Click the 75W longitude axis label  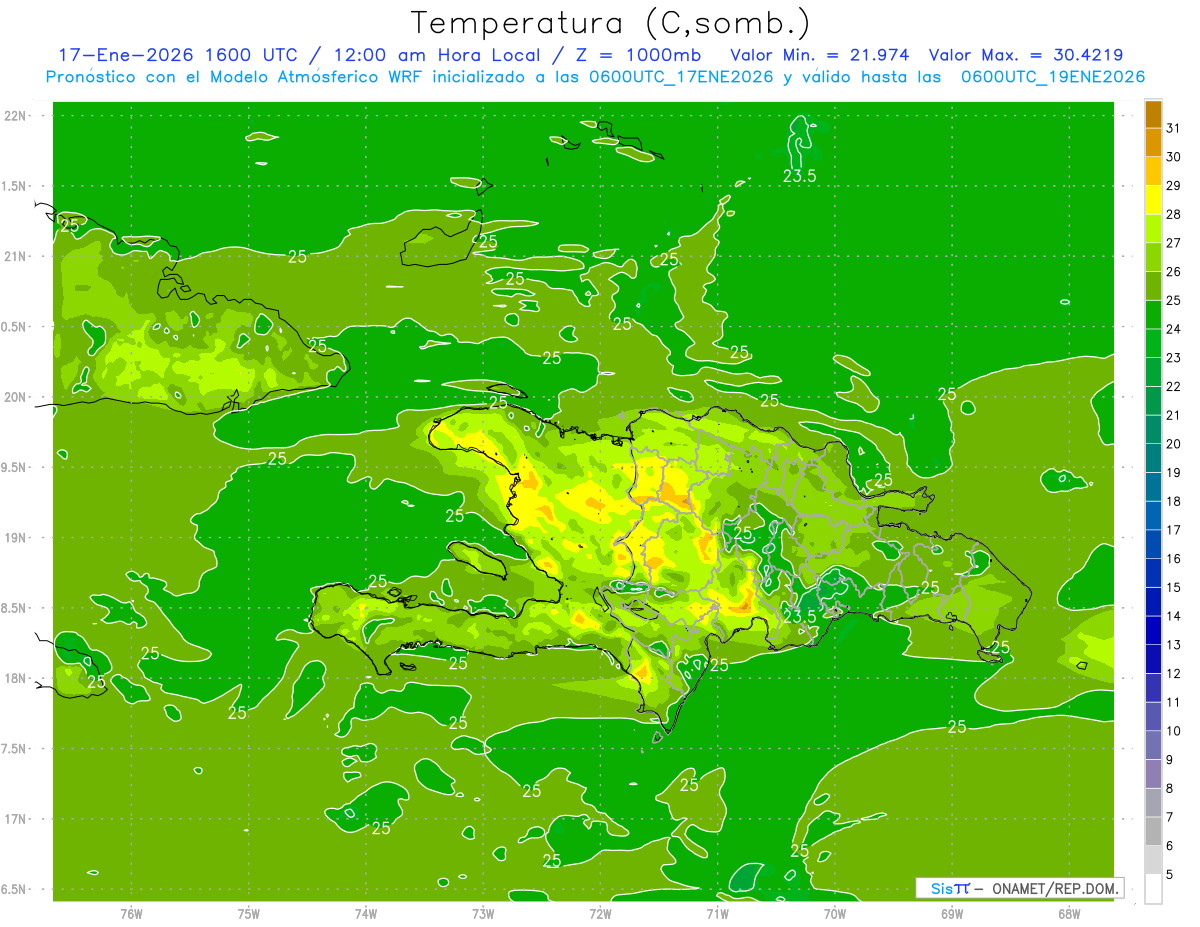pyautogui.click(x=249, y=914)
